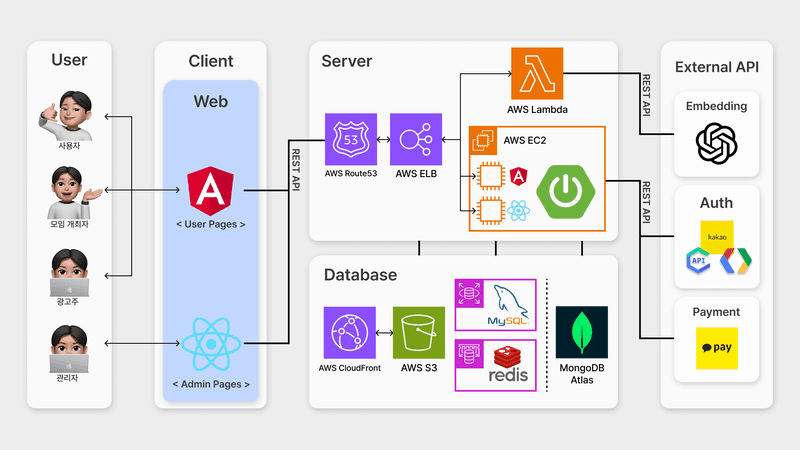Click the small React logo inside EC2

point(518,210)
